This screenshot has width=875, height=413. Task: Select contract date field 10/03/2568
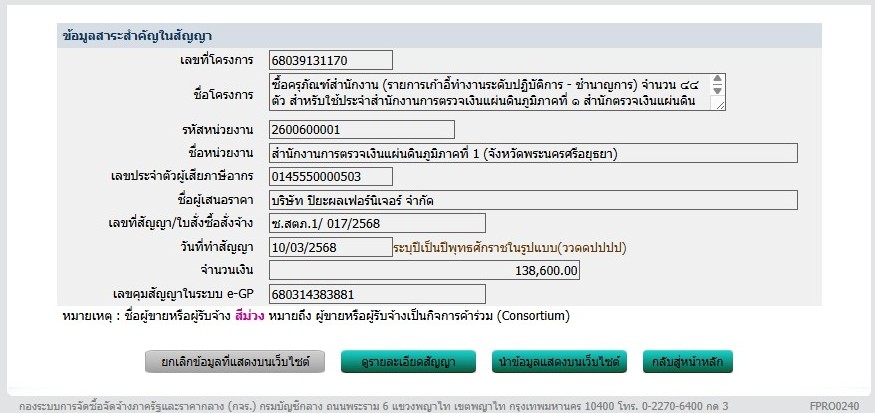pyautogui.click(x=330, y=247)
